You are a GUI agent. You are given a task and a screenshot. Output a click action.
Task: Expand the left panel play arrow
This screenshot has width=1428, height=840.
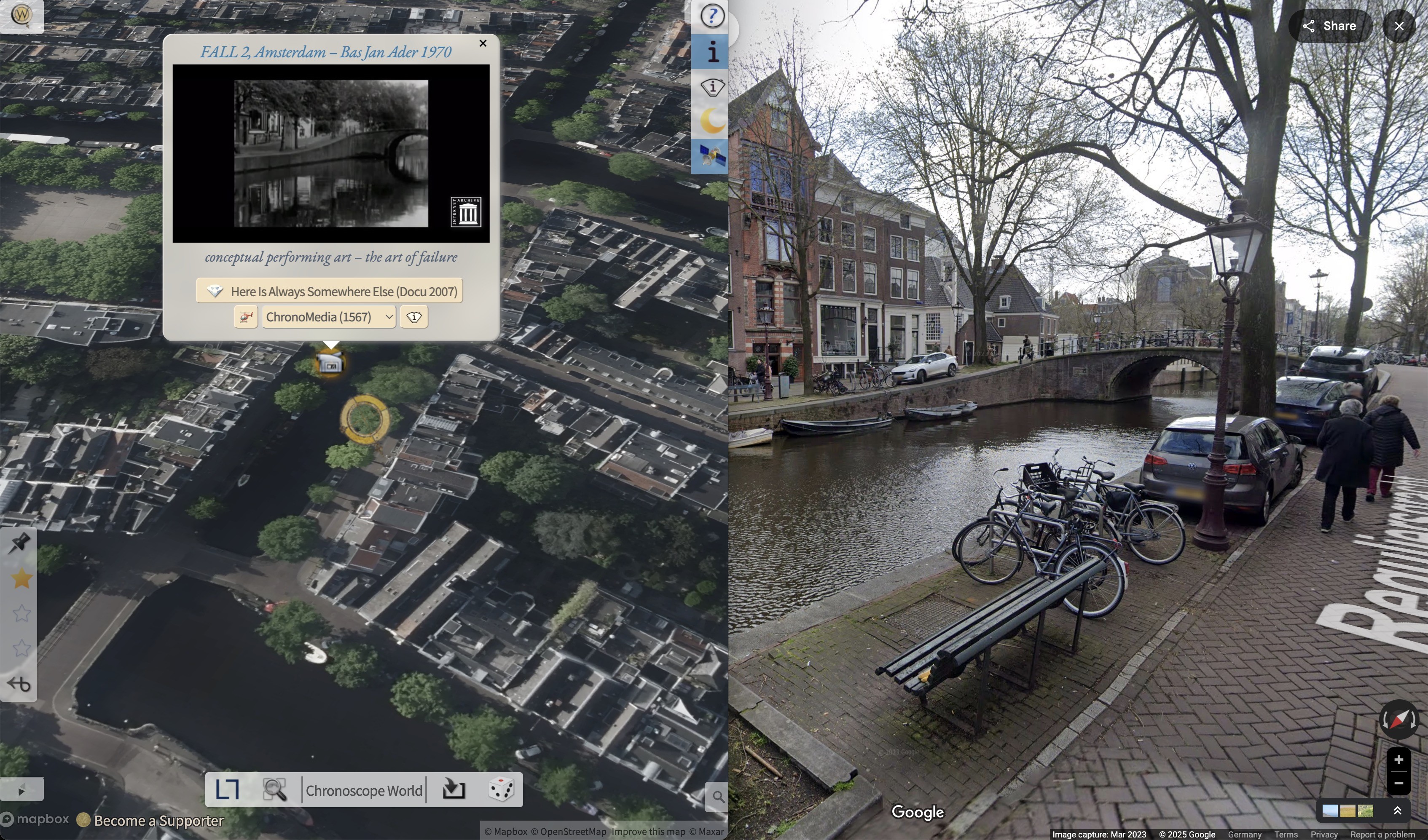pos(21,791)
